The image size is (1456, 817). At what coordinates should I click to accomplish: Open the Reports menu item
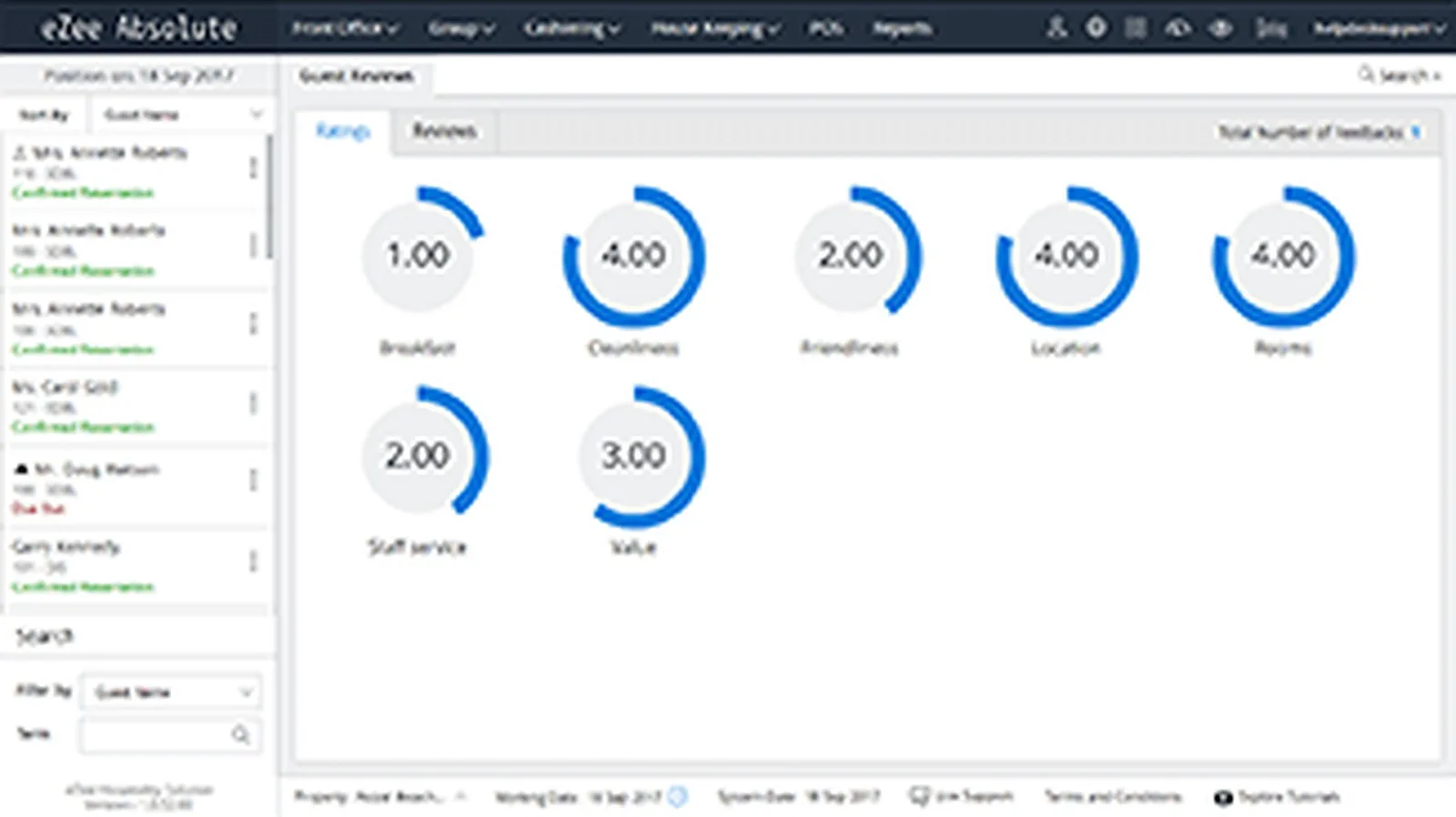[902, 28]
